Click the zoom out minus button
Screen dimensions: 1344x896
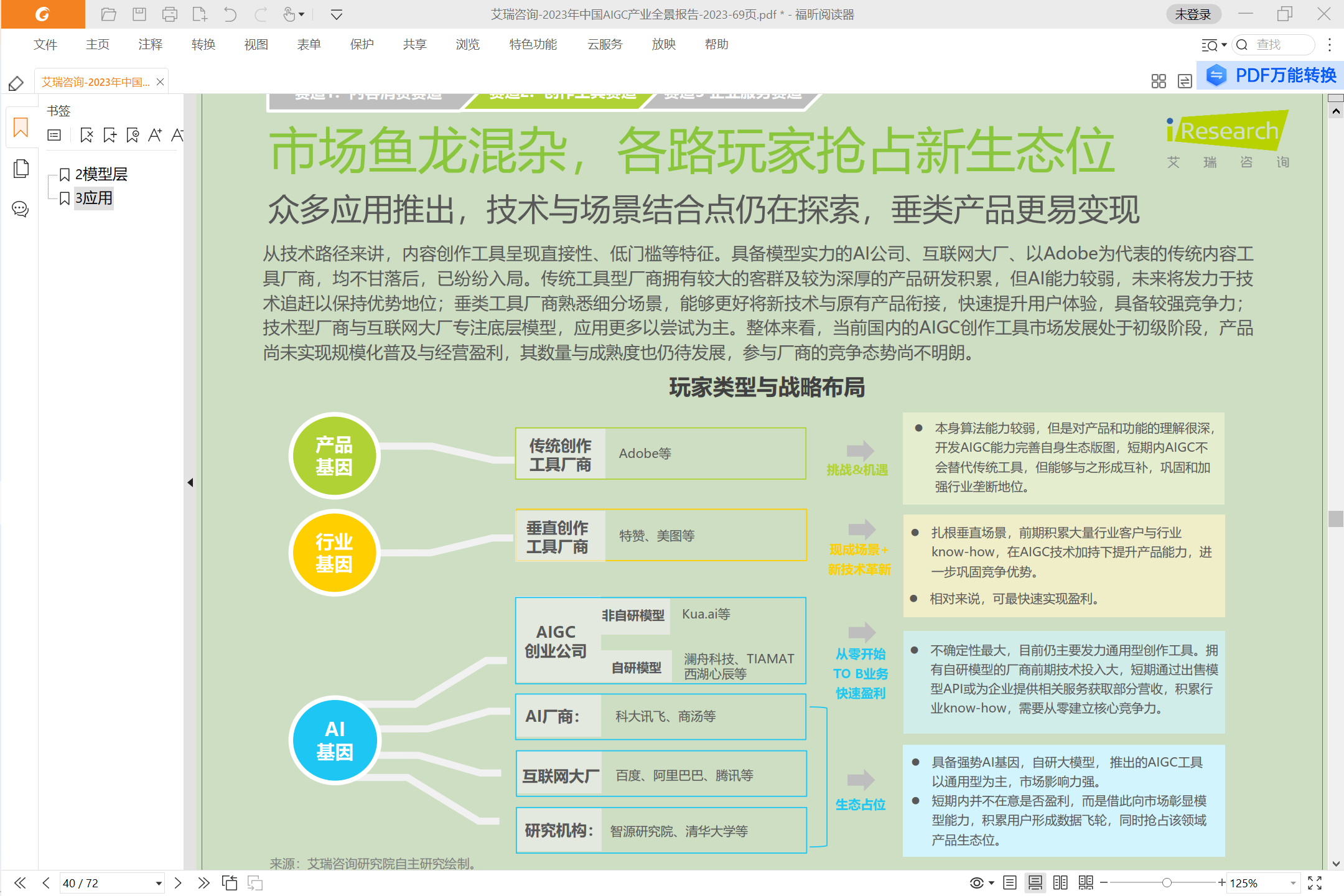(1104, 883)
